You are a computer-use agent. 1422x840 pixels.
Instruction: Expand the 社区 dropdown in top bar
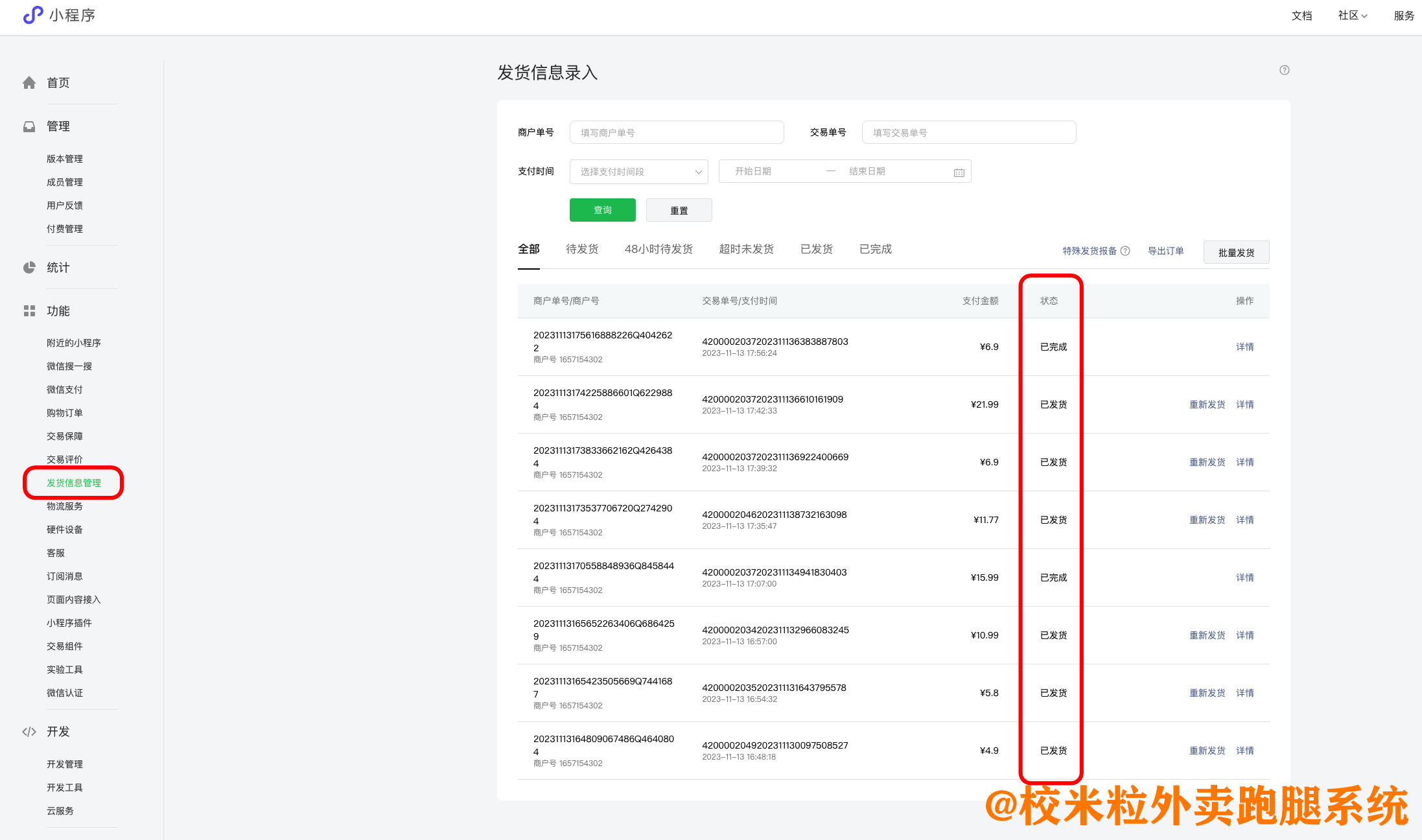click(1352, 15)
